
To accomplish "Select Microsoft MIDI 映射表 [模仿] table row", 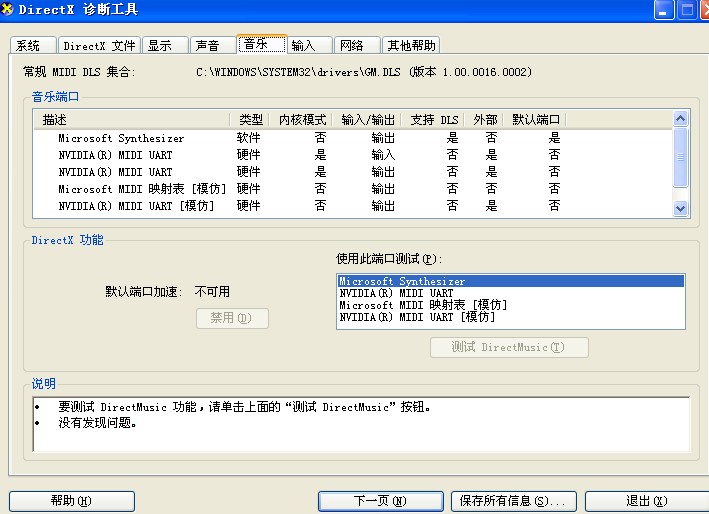I will pyautogui.click(x=353, y=189).
